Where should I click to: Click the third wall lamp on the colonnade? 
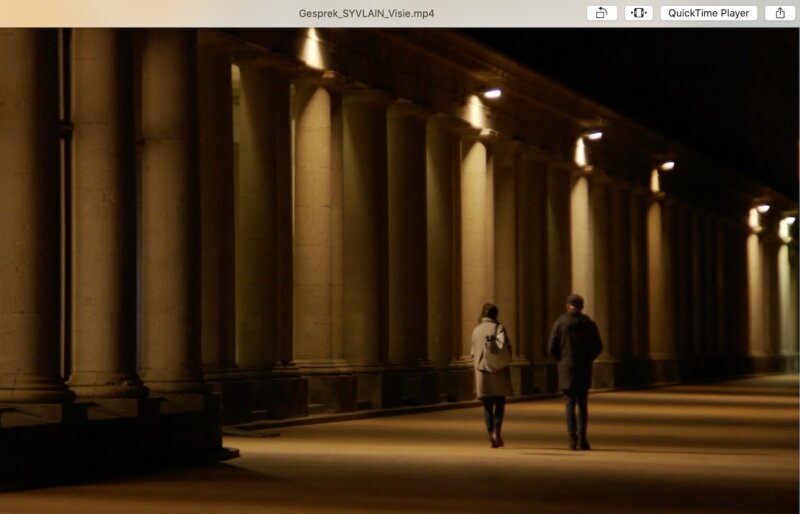667,165
